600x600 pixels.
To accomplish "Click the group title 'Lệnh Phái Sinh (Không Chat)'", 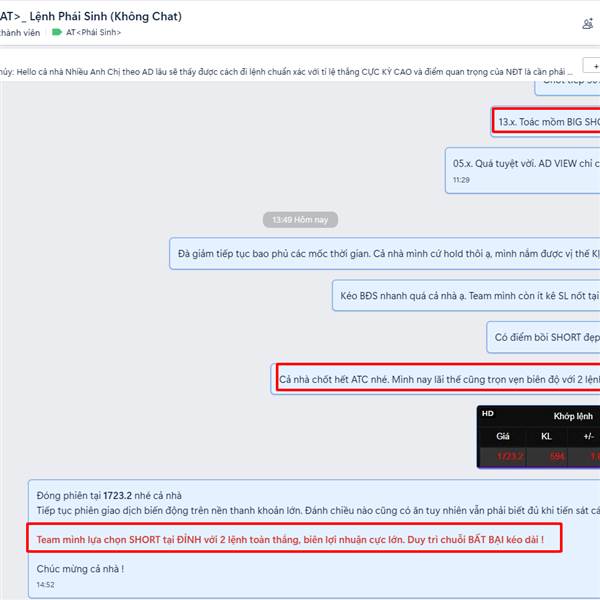I will click(x=106, y=16).
